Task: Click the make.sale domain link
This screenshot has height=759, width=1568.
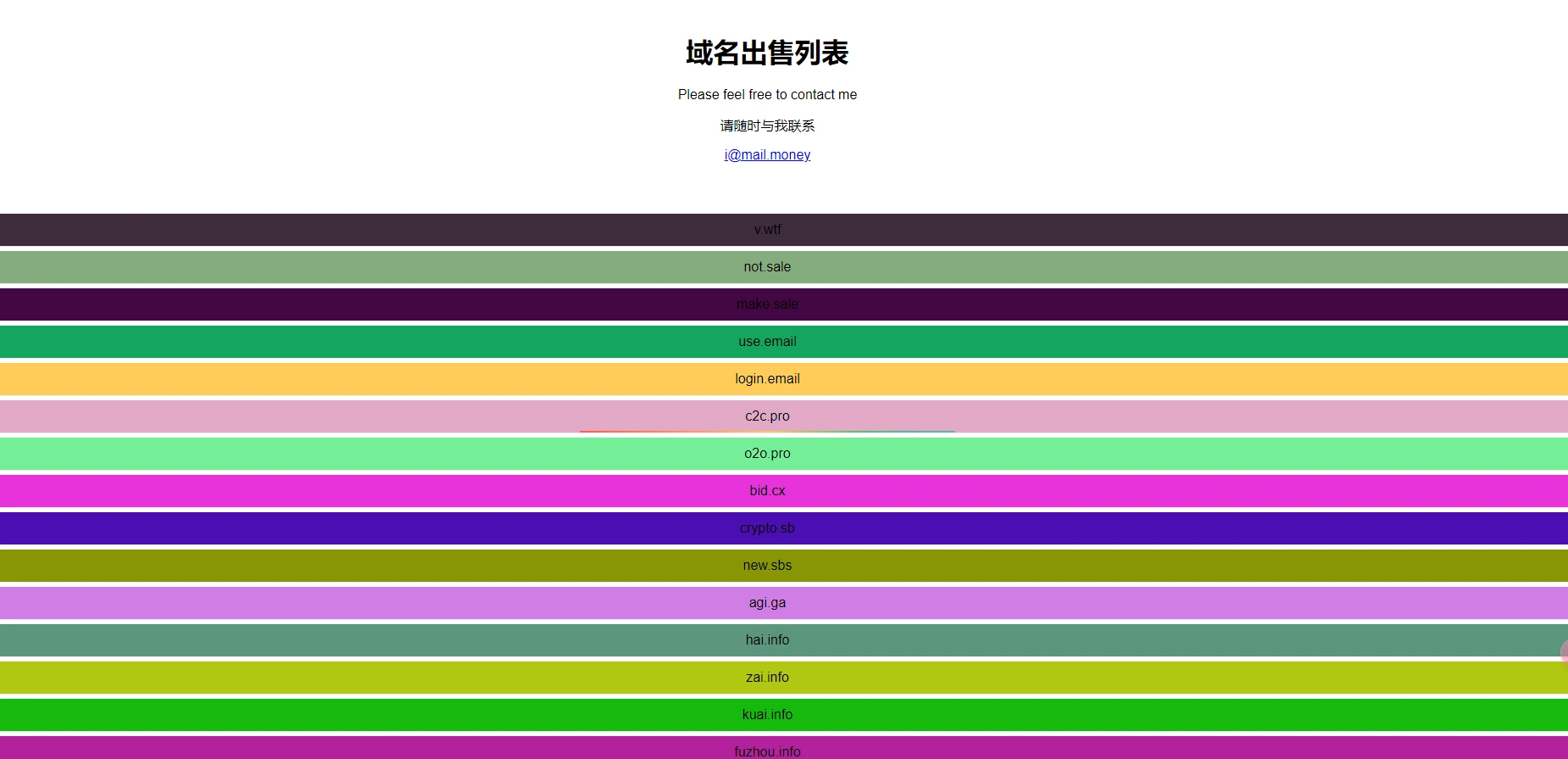Action: click(767, 304)
